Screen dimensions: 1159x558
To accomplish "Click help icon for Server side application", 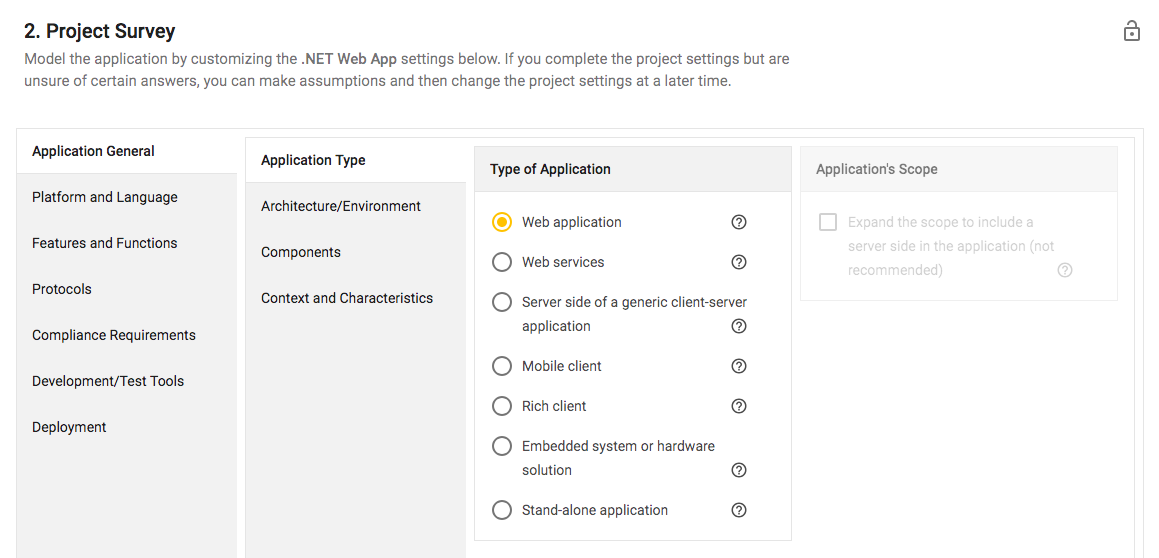I will click(x=739, y=326).
